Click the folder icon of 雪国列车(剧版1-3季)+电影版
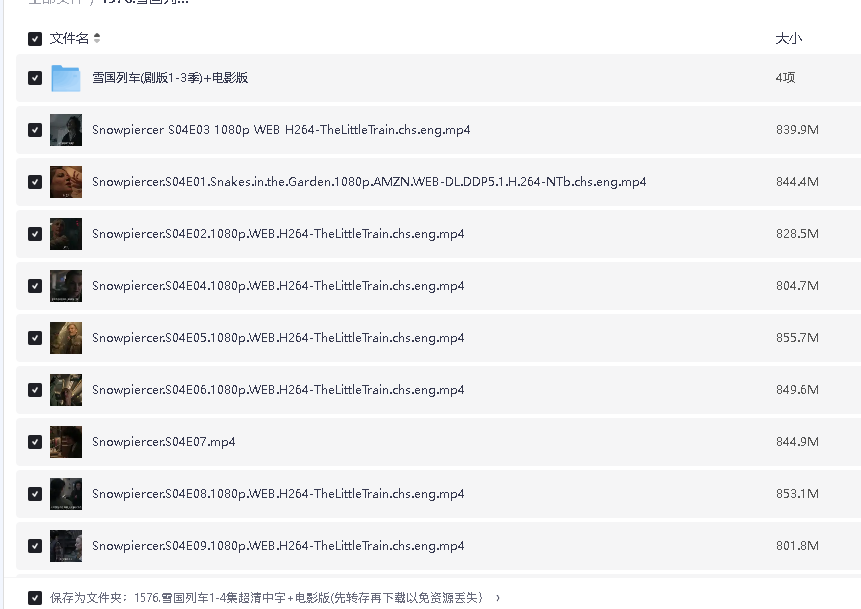This screenshot has width=861, height=609. tap(65, 77)
